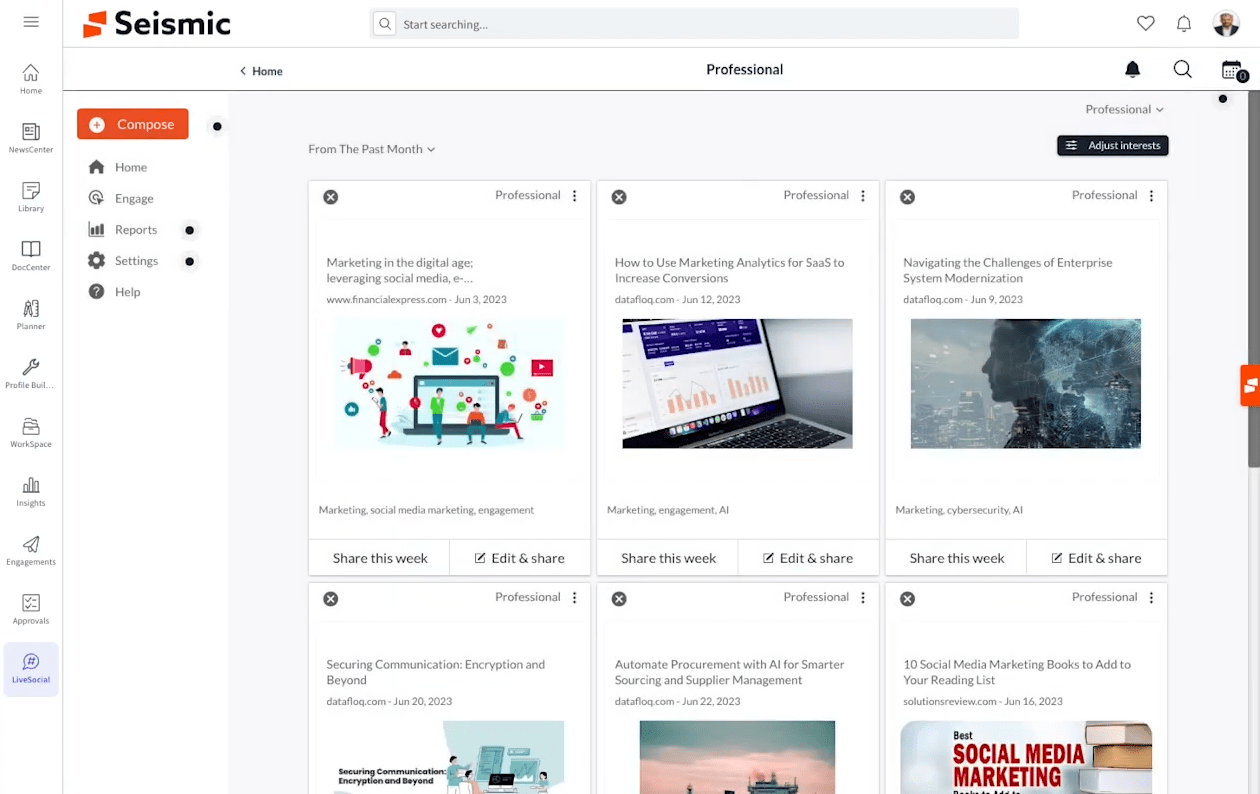Image resolution: width=1260 pixels, height=794 pixels.
Task: Select Reports in the LiveSocial menu
Action: 135,230
